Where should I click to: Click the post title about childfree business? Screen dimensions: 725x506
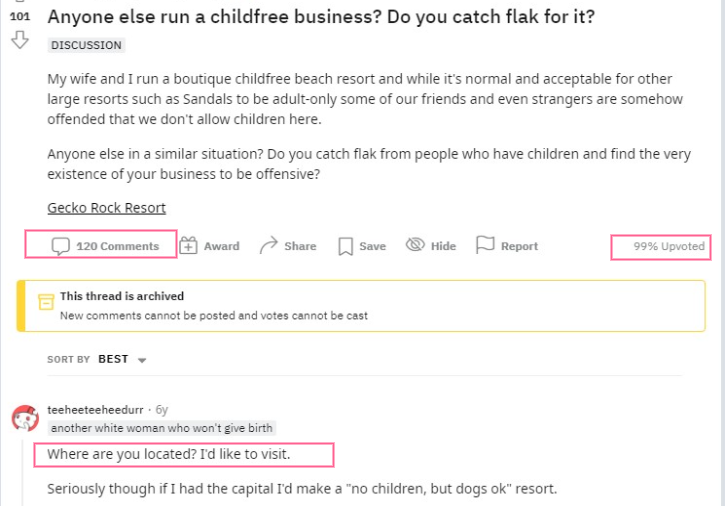(321, 17)
